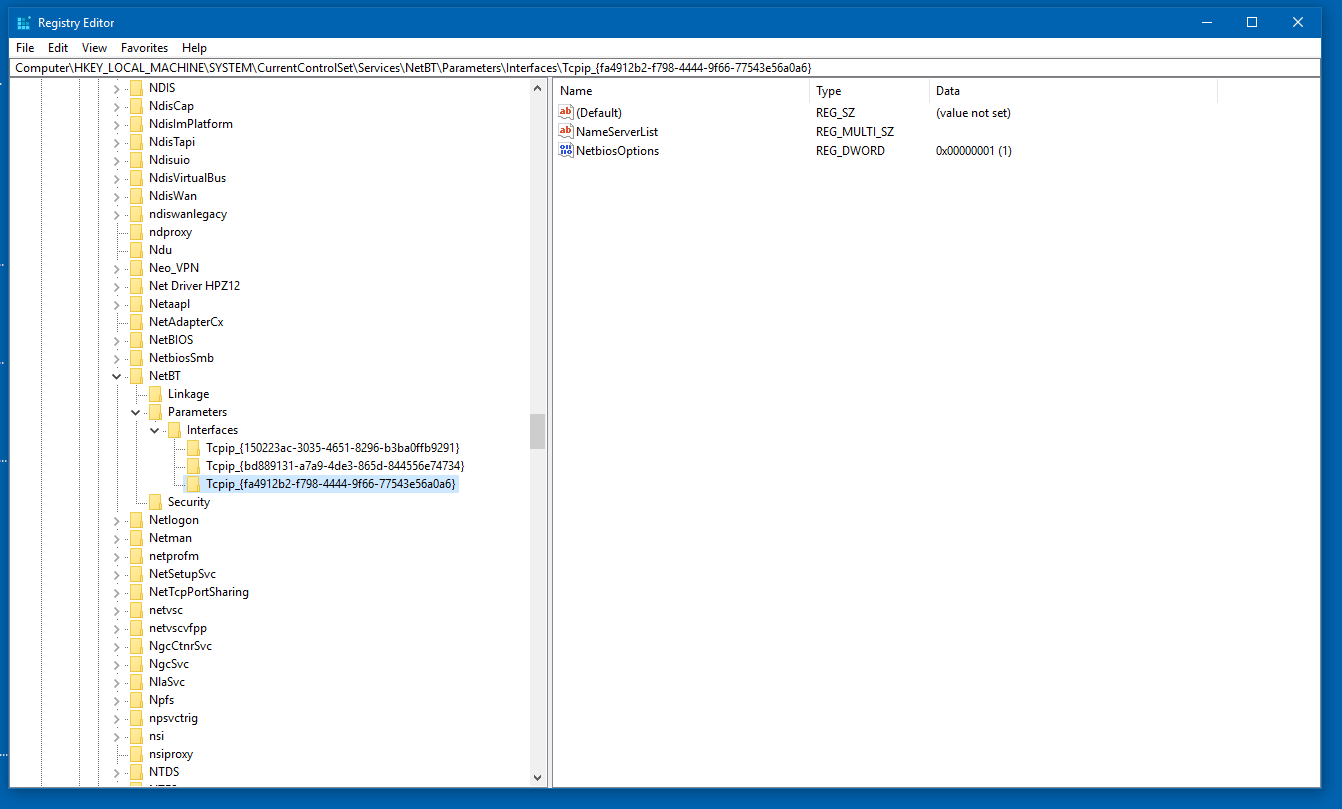Collapse the Interfaces subkey
This screenshot has width=1342, height=809.
155,430
